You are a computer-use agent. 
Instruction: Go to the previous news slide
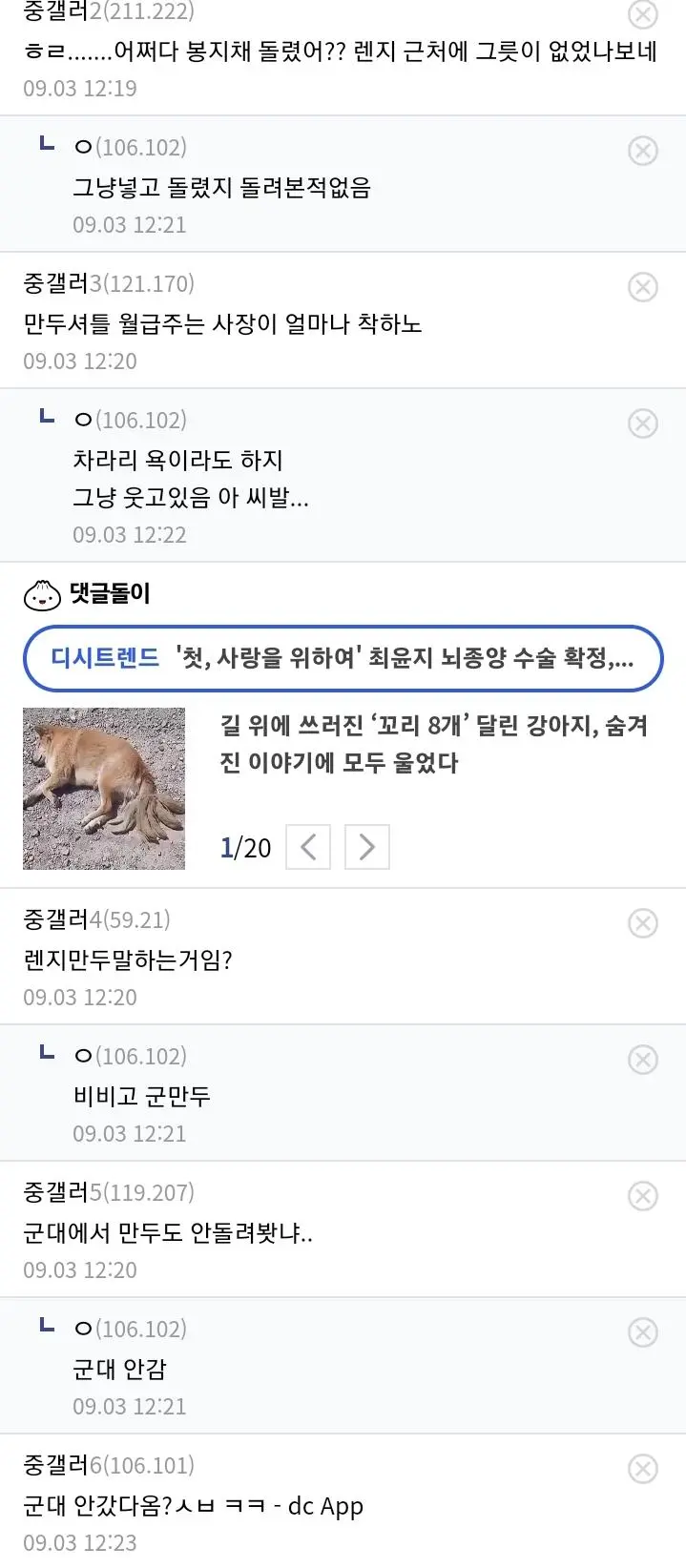coord(308,847)
